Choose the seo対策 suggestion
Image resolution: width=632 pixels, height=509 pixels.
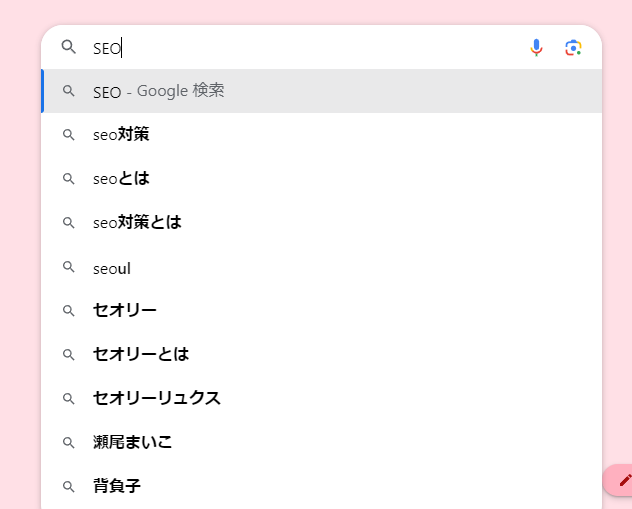click(322, 135)
